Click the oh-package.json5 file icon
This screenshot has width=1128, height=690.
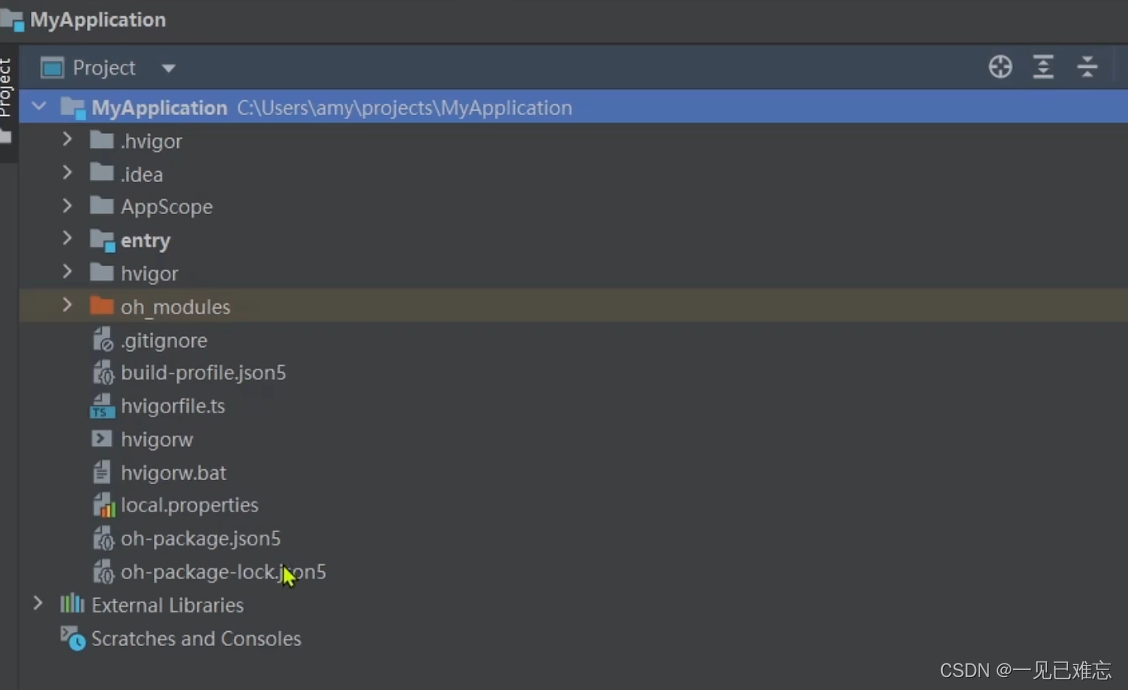[103, 538]
